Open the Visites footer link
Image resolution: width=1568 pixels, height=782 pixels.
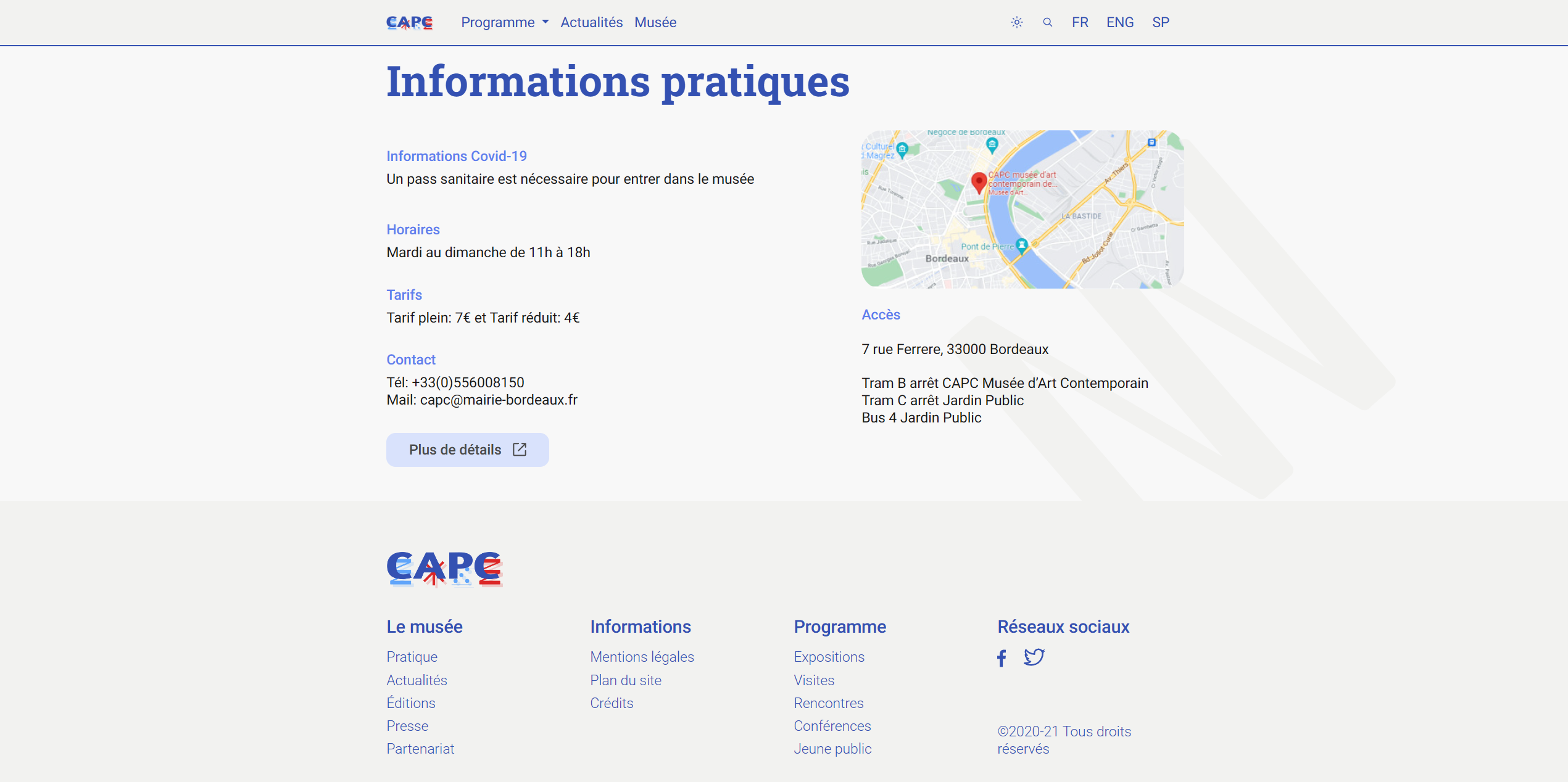coord(814,680)
